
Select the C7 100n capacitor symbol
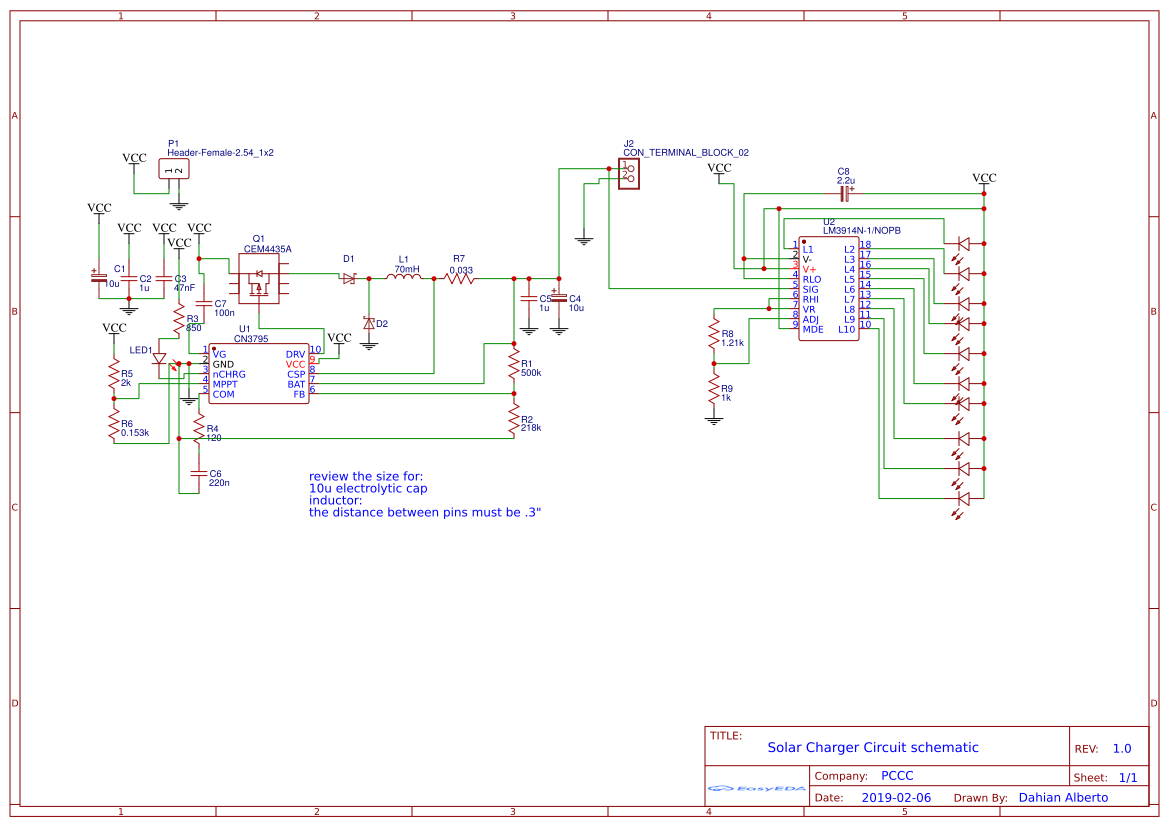coord(203,304)
